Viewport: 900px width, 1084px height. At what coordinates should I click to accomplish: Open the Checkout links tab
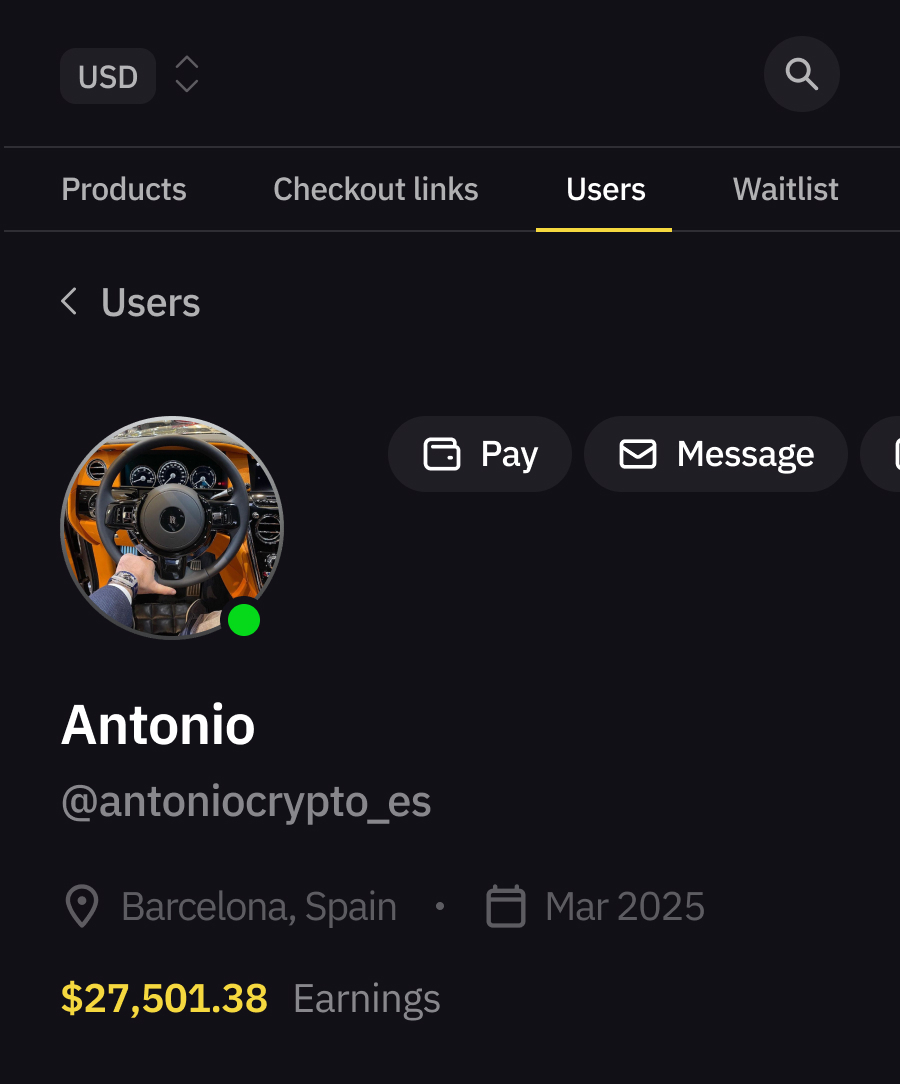(376, 189)
